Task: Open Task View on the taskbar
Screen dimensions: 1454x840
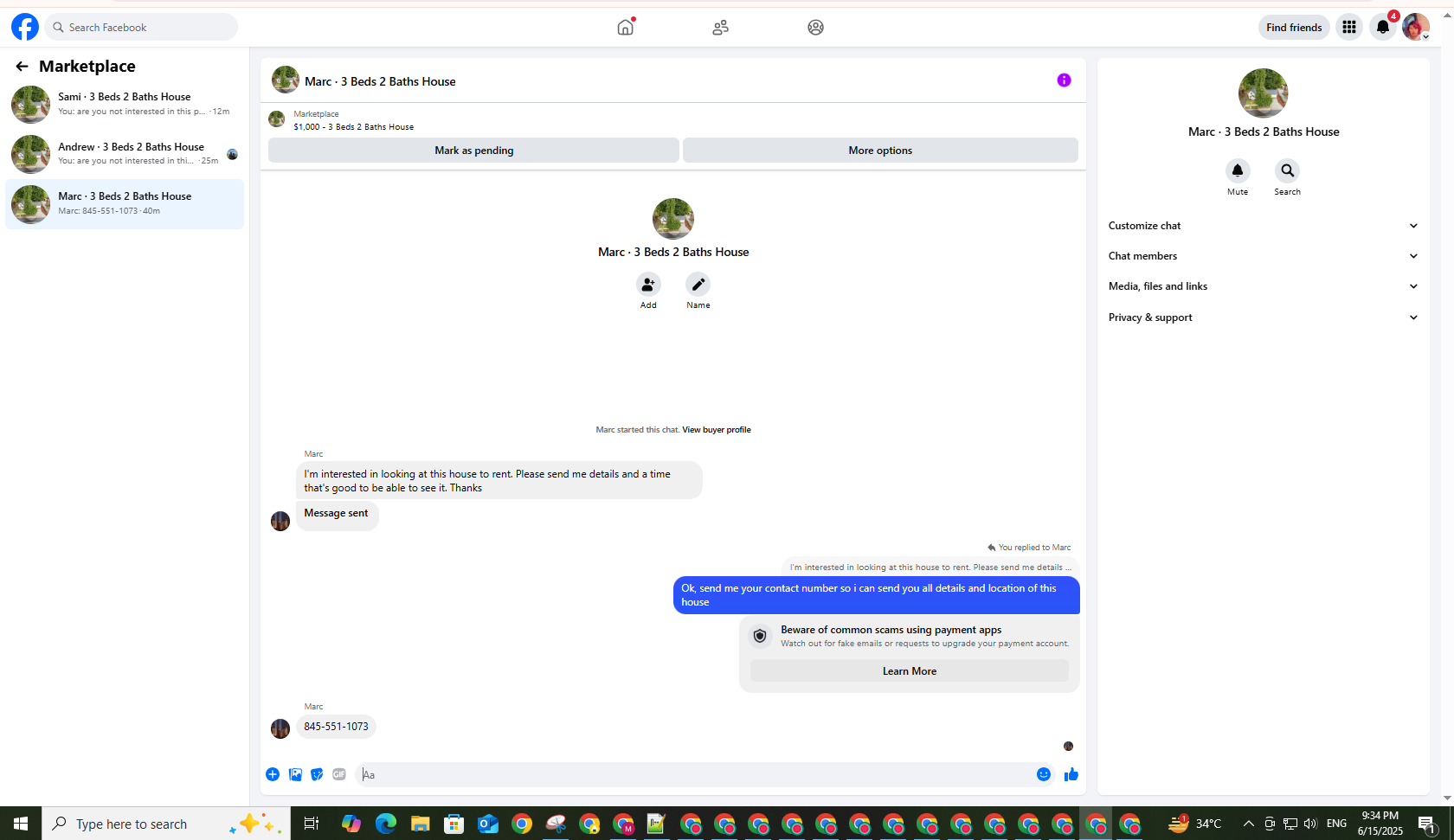Action: [x=312, y=824]
